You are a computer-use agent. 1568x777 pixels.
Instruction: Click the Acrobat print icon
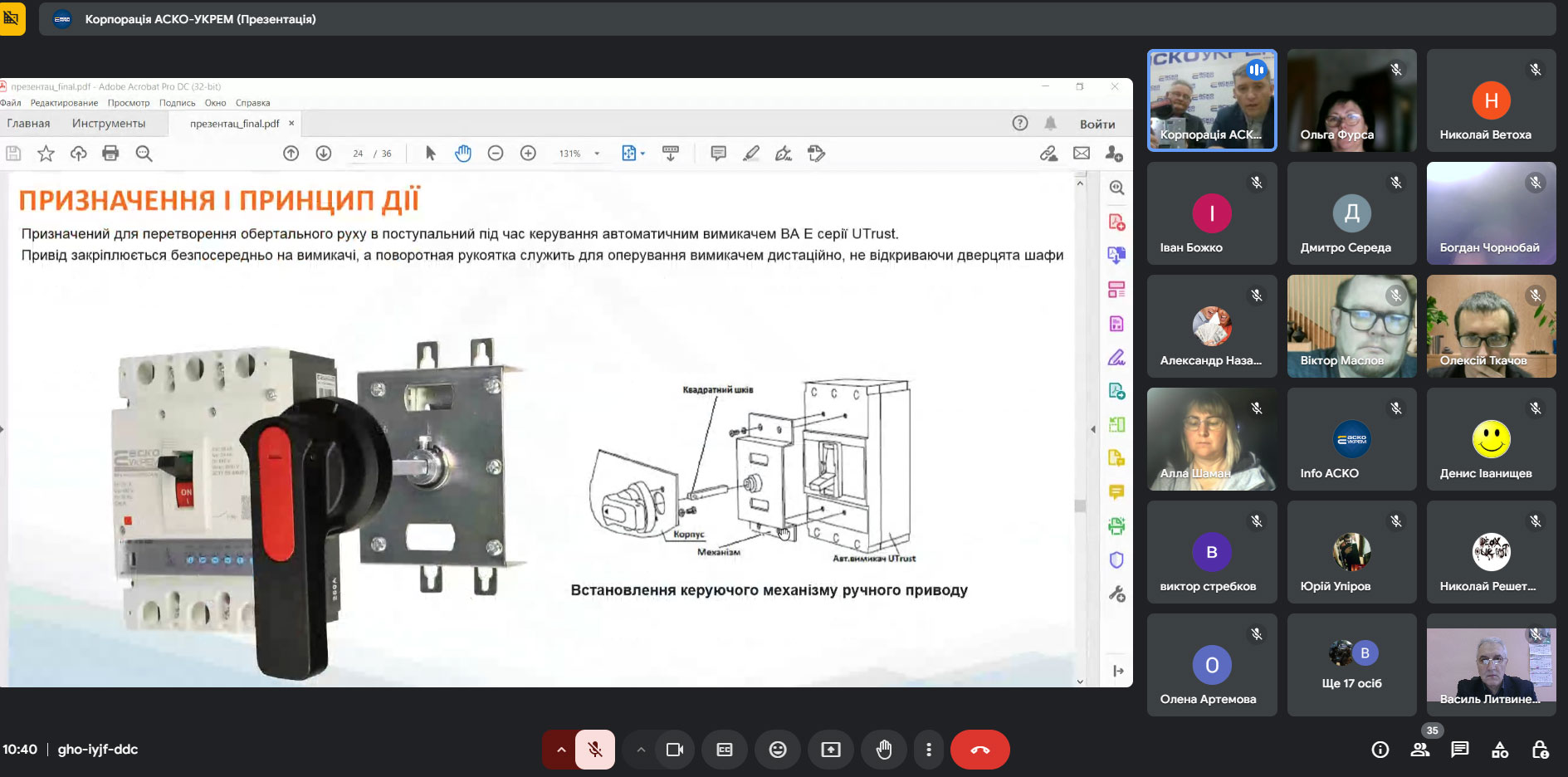pos(110,154)
